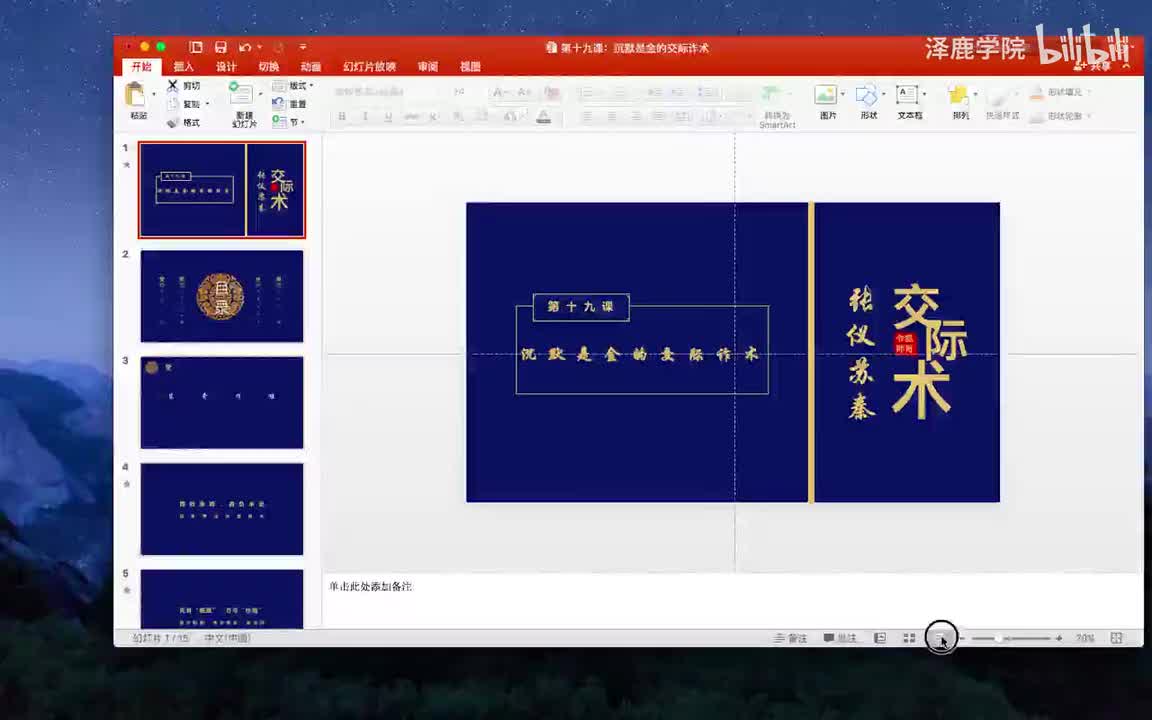Viewport: 1152px width, 720px height.
Task: Click the Quick Styles (快速样式) button
Action: 1002,103
